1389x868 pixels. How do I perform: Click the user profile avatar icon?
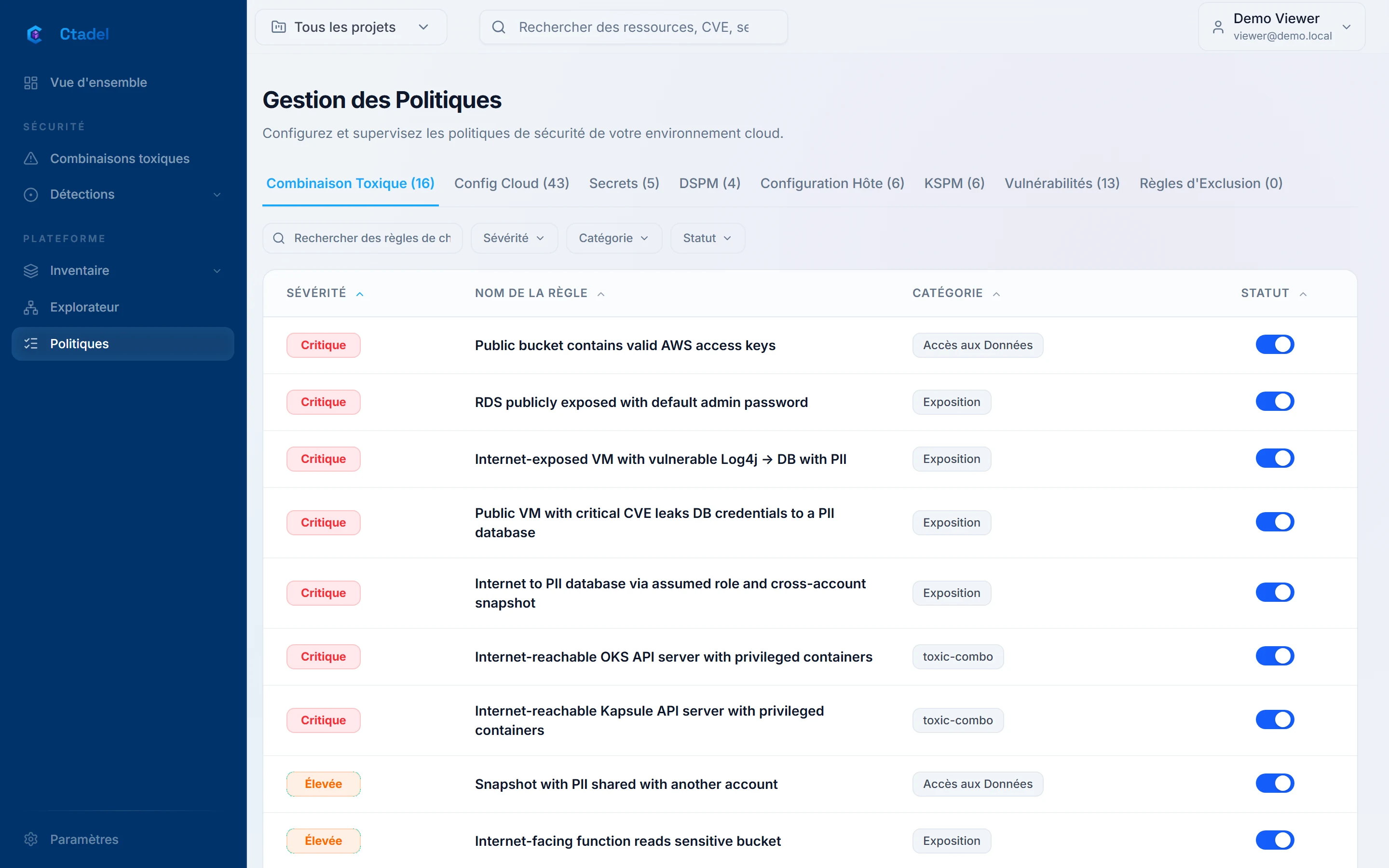click(x=1218, y=27)
